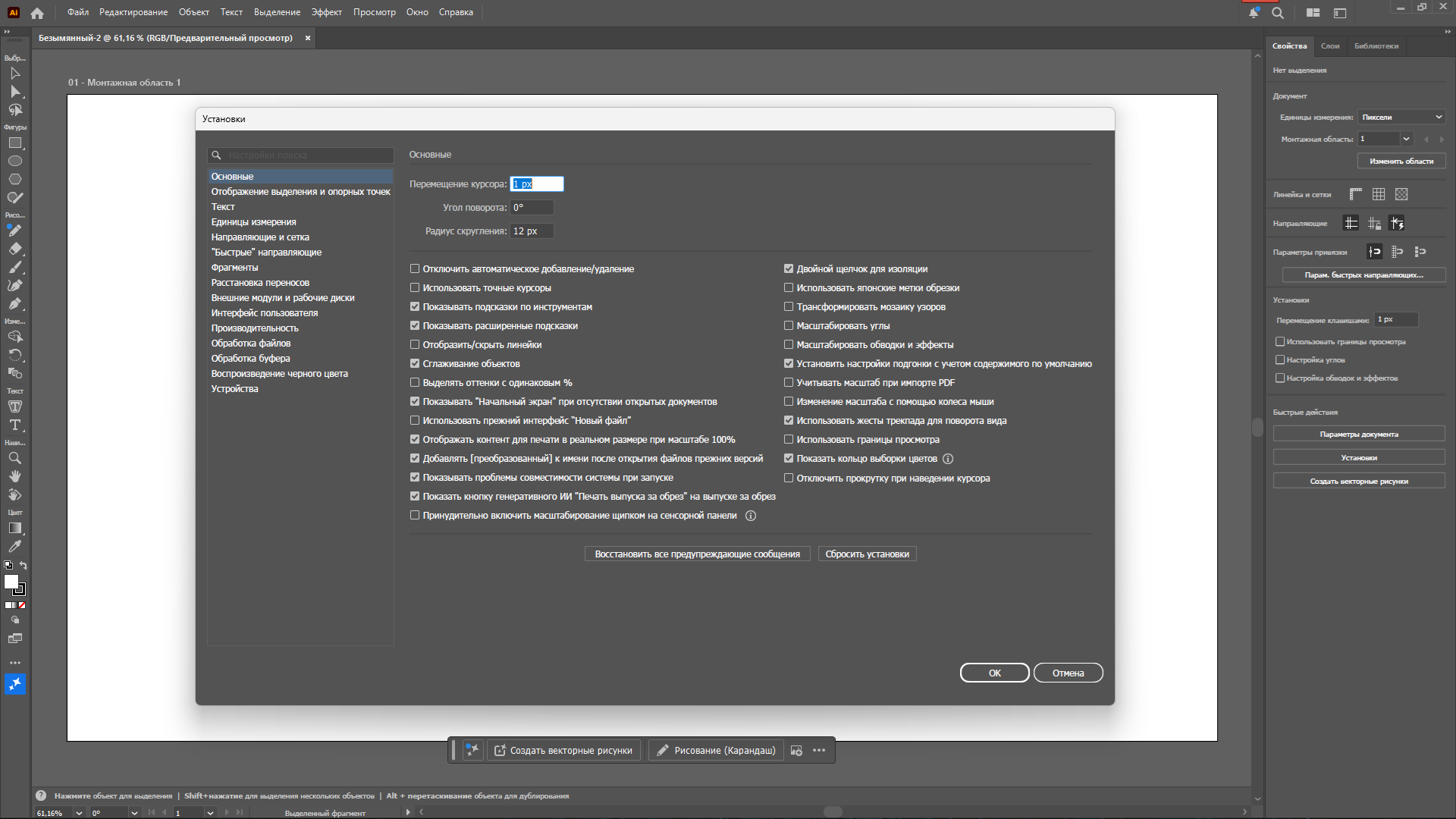Screen dimensions: 1456x819
Task: Click 'Параметры документа' quick action
Action: (1359, 435)
